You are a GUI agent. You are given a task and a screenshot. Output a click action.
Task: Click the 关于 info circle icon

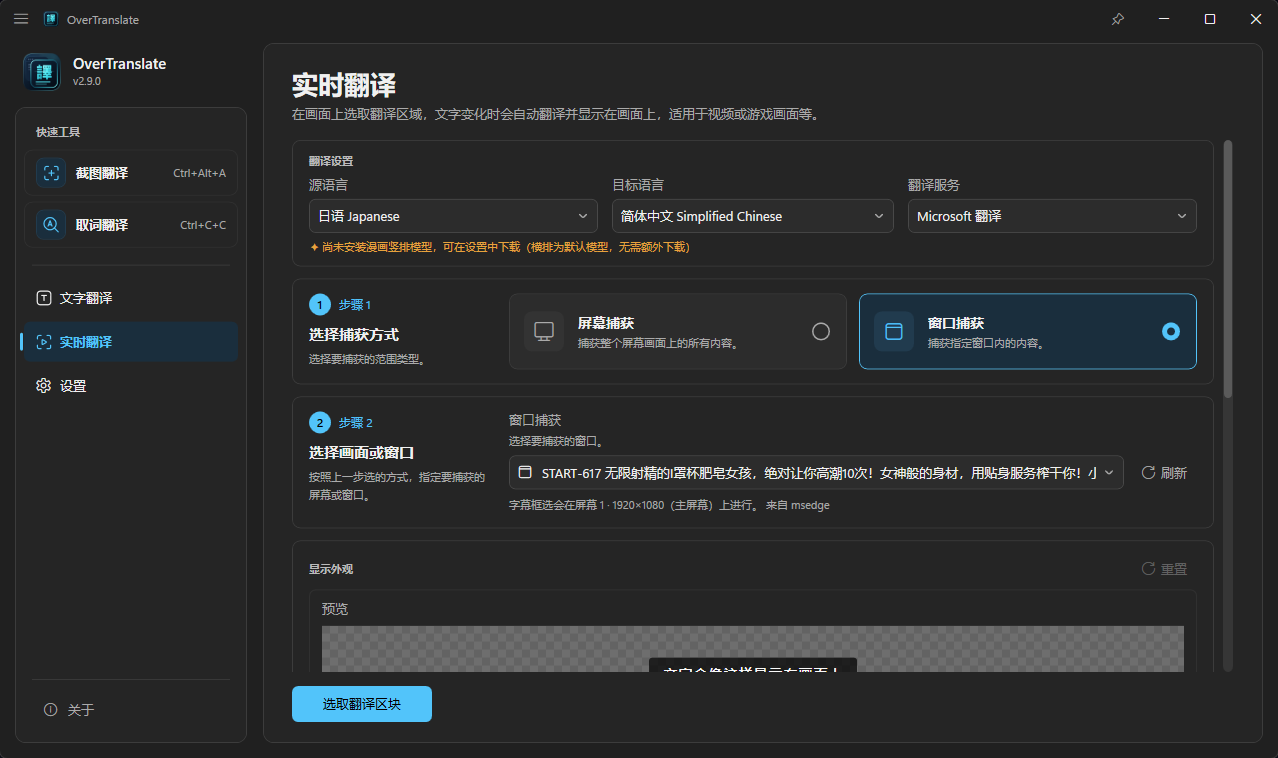pos(51,709)
